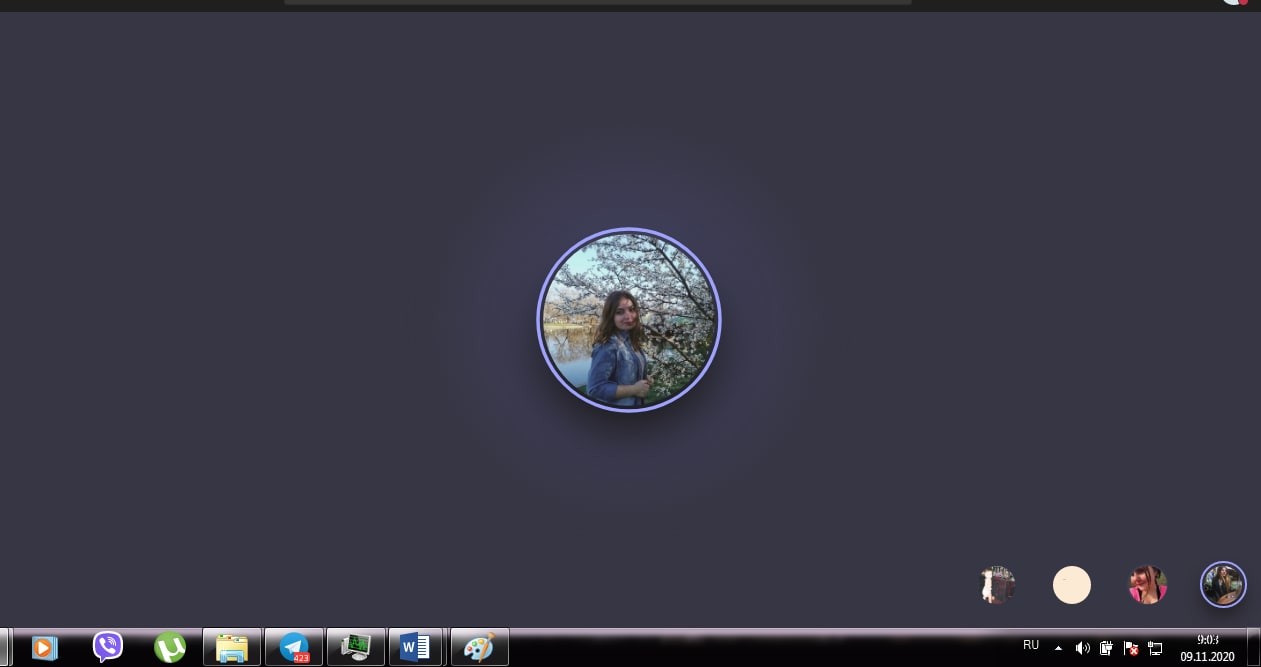
Task: Open Action Center flag tray icon
Action: 1131,648
